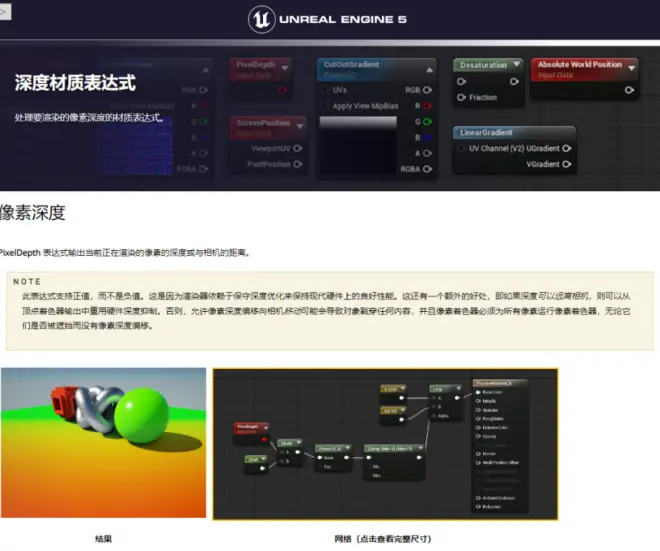Click the Apply View MipBias input pin

[x=326, y=105]
